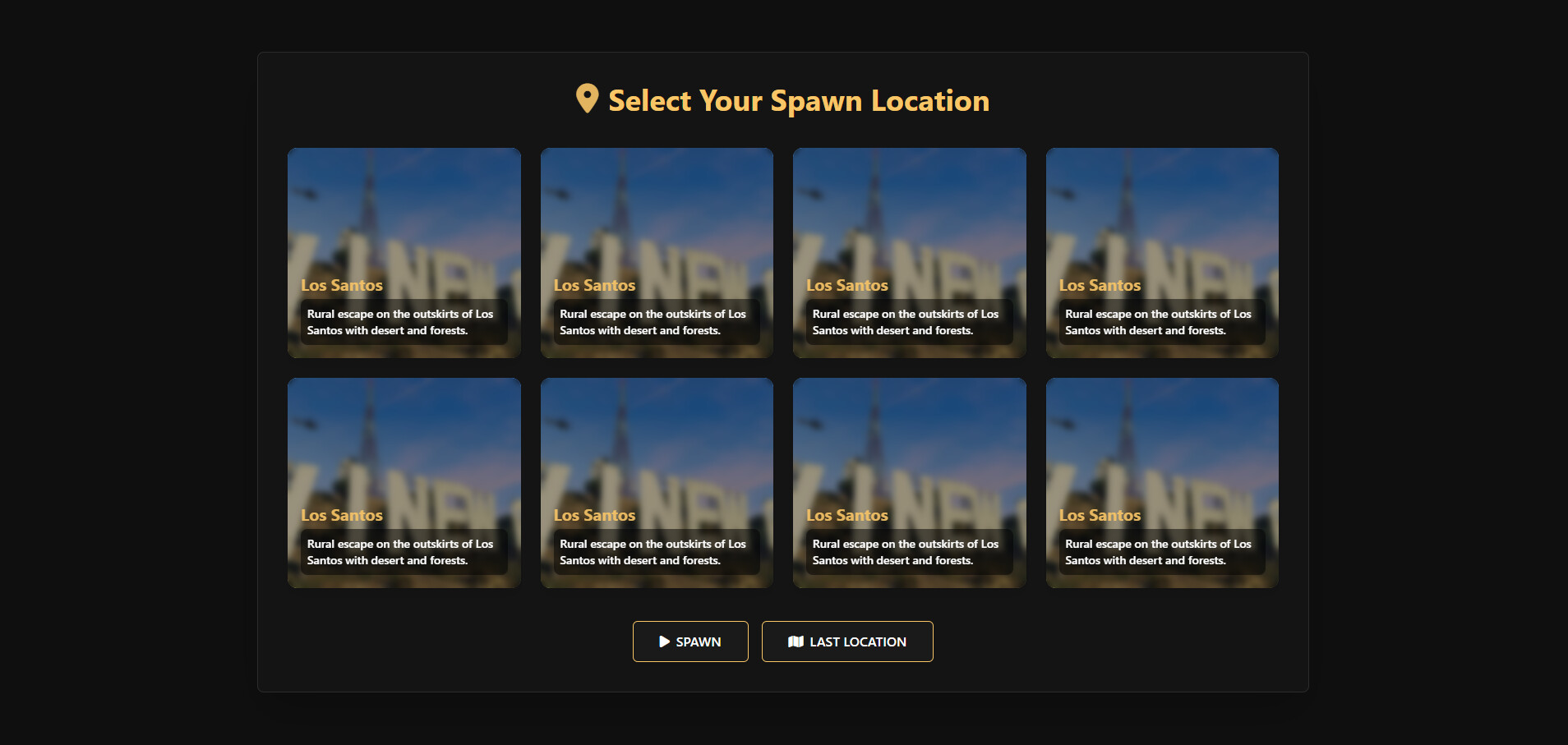1568x745 pixels.
Task: Click the 'Los Santos' title on the bottom-right card
Action: point(1100,515)
